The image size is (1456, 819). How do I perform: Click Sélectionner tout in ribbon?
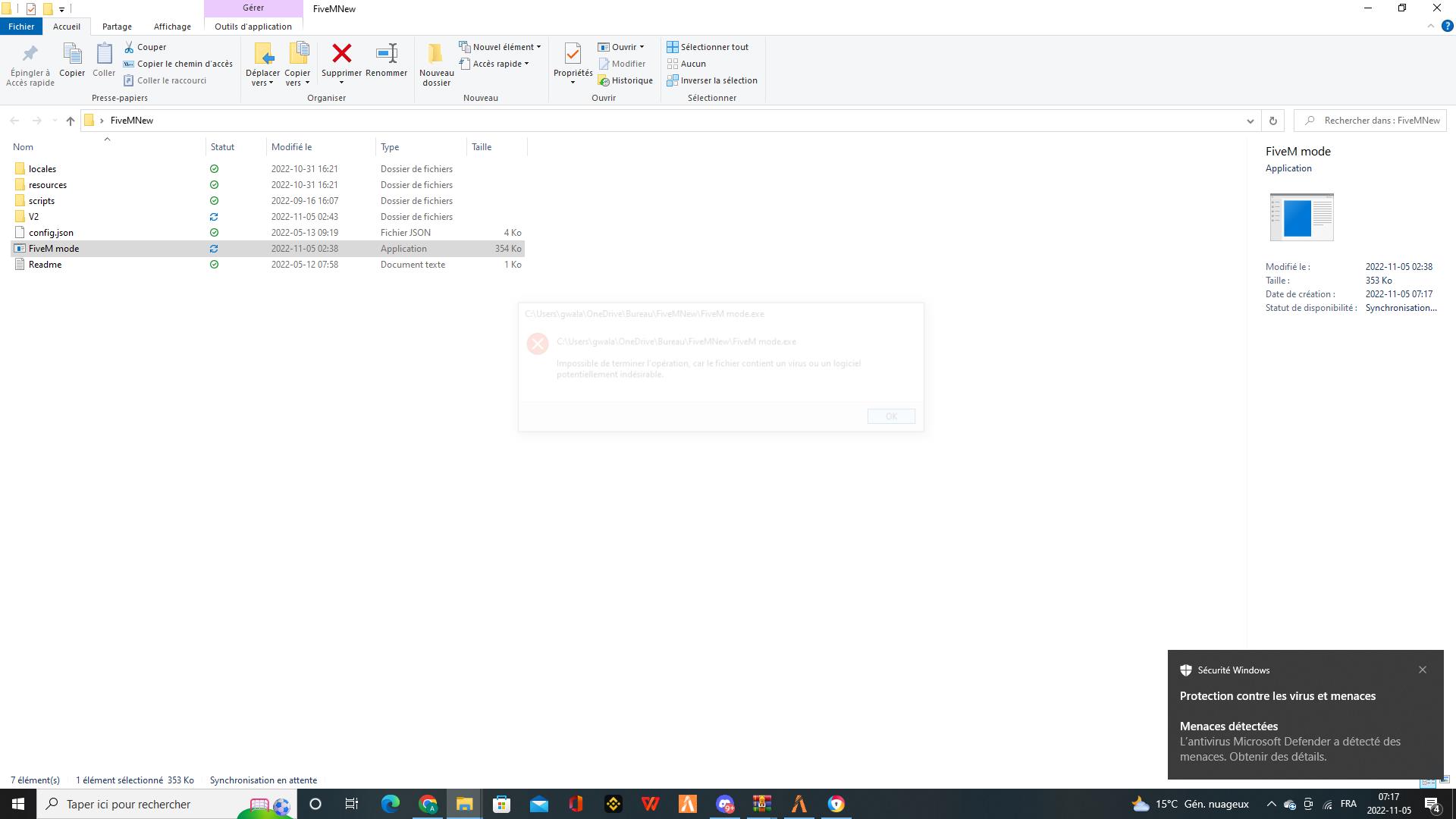tap(708, 47)
